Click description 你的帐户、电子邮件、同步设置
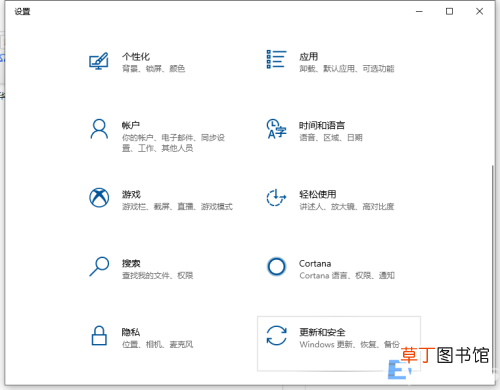Viewport: 500px width, 390px height. pos(173,143)
